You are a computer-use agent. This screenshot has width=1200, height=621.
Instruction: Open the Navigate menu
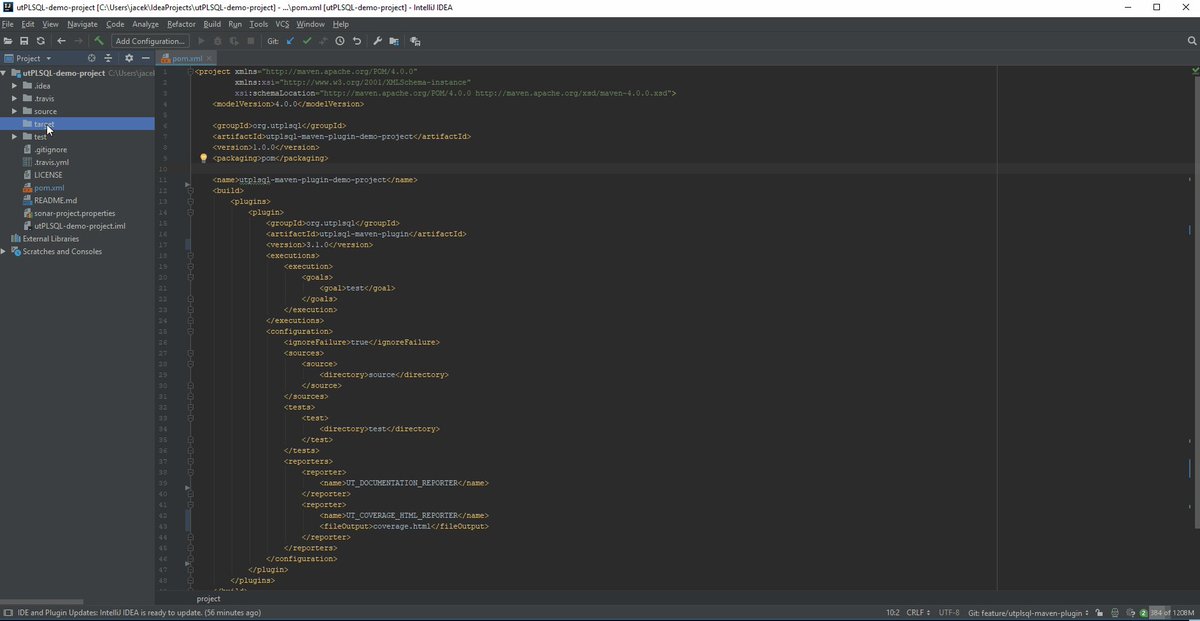[83, 23]
